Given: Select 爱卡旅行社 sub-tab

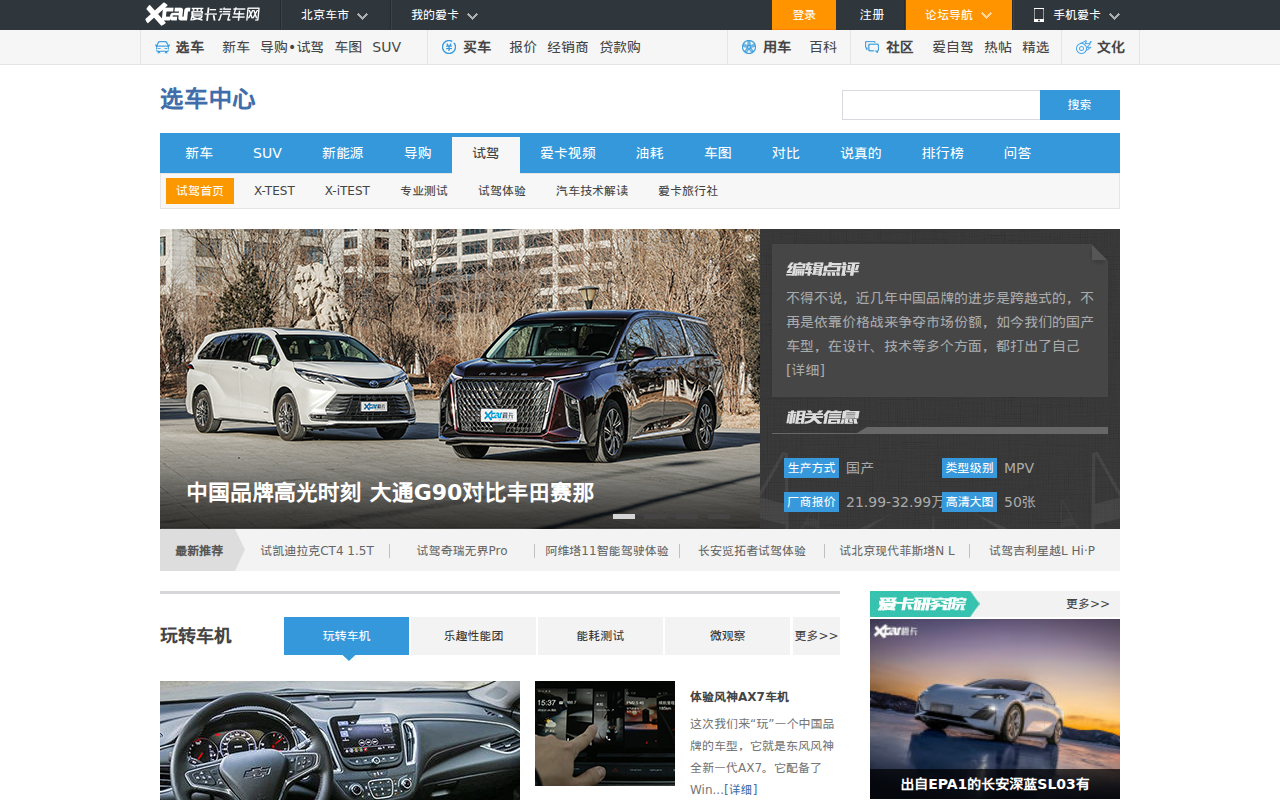Looking at the screenshot, I should point(688,191).
